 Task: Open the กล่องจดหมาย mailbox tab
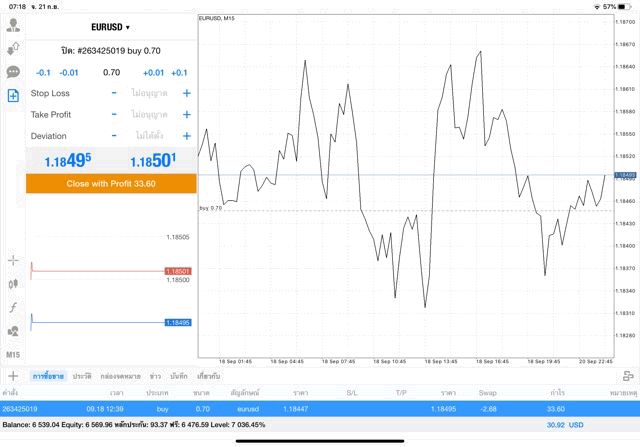click(120, 376)
